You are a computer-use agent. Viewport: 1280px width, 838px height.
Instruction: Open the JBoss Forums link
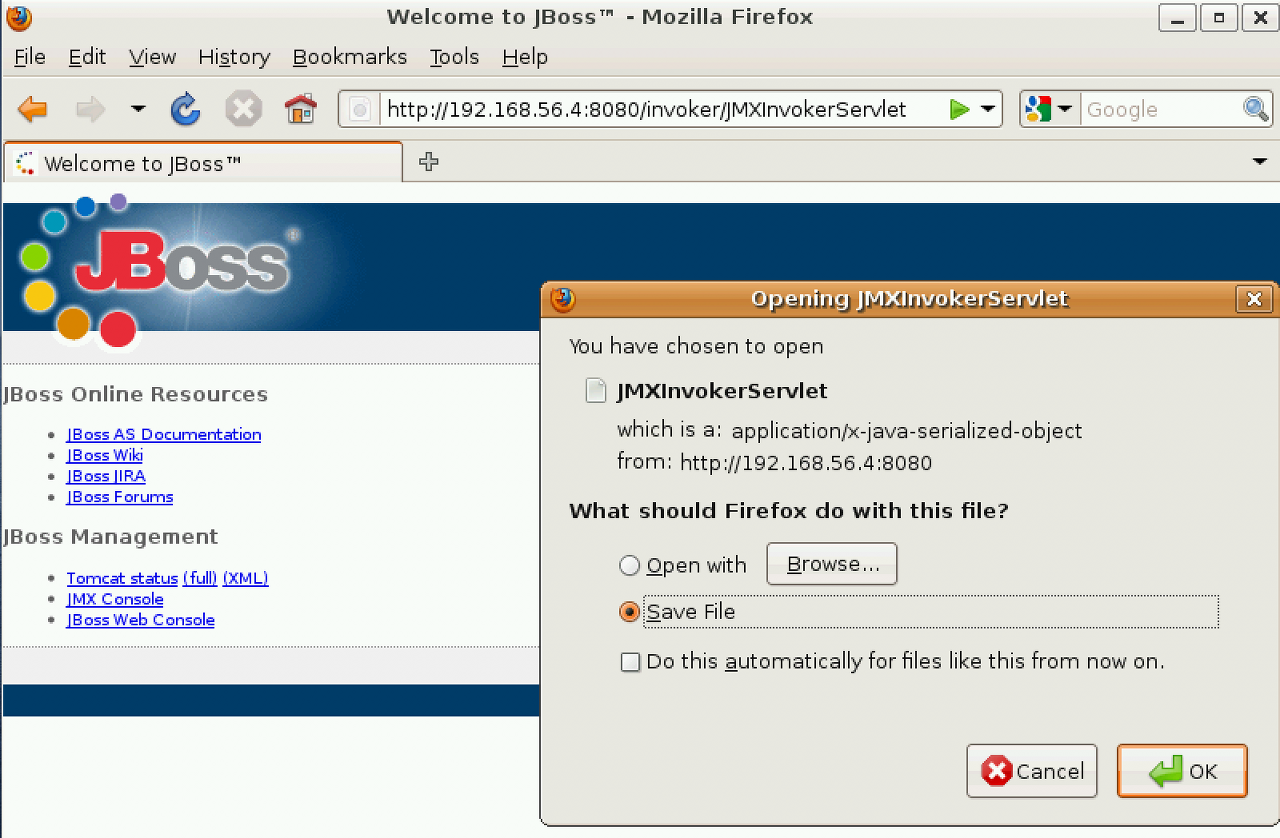coord(120,497)
